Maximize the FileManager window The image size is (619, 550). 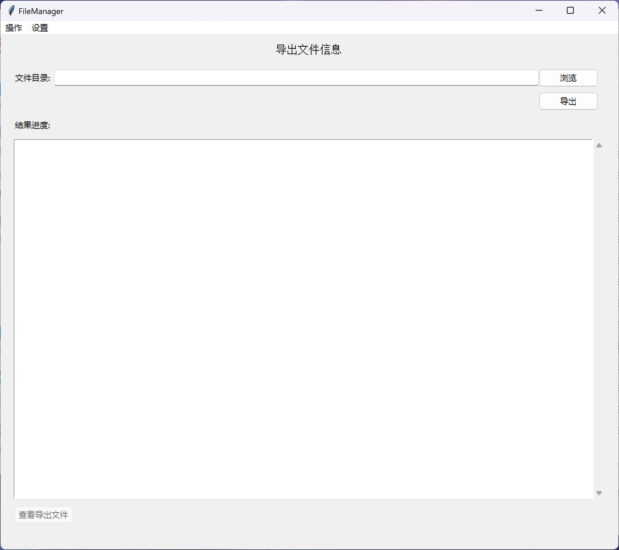(x=570, y=11)
